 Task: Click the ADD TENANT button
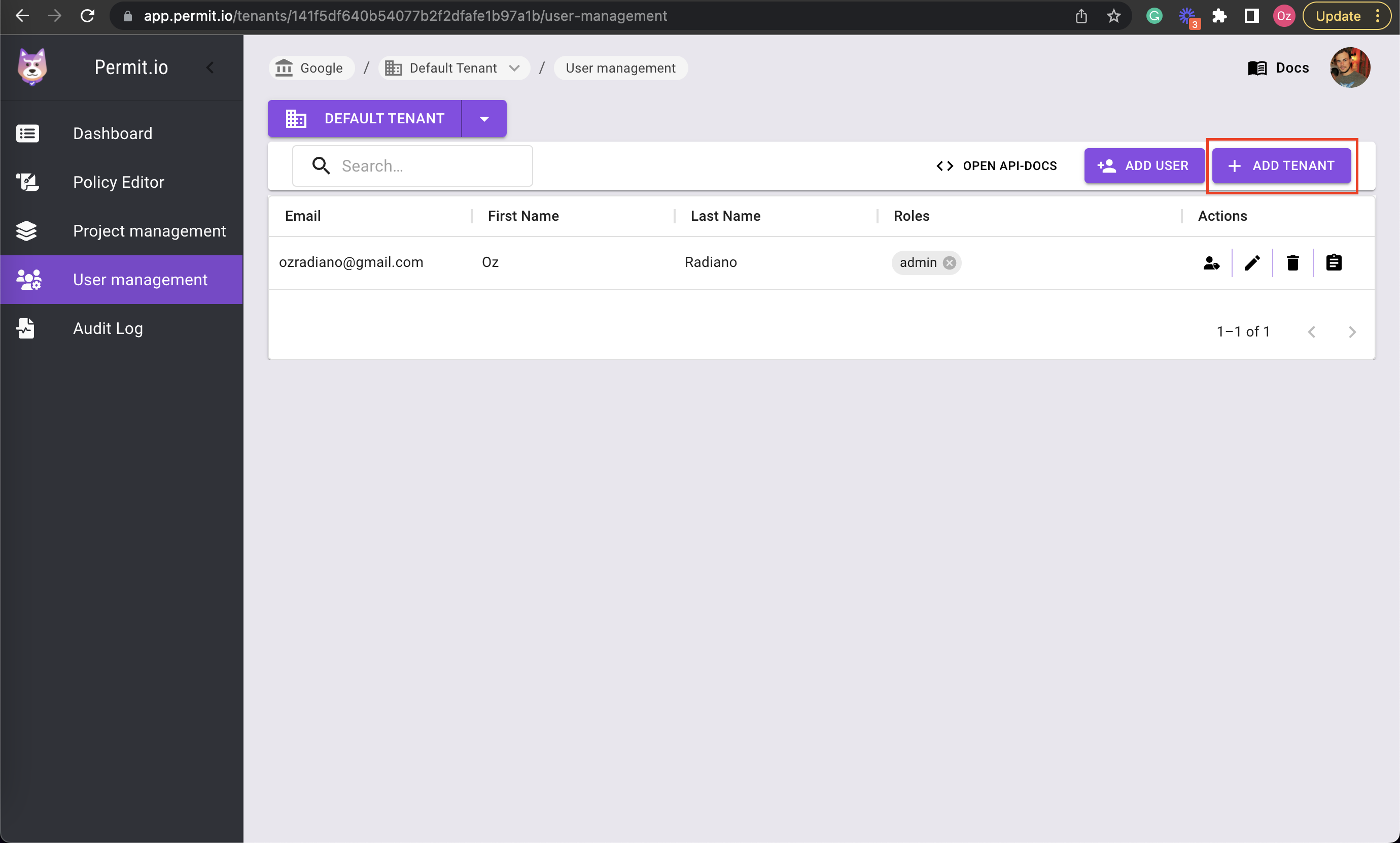(x=1284, y=166)
